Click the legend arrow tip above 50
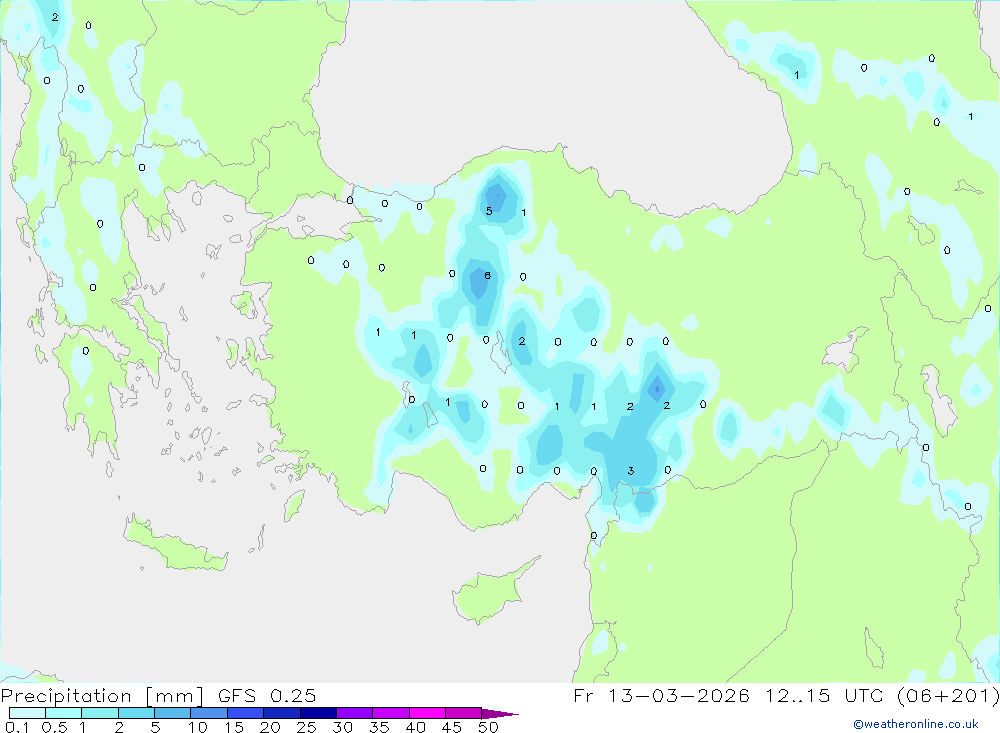Viewport: 1000px width, 733px height. tap(501, 714)
